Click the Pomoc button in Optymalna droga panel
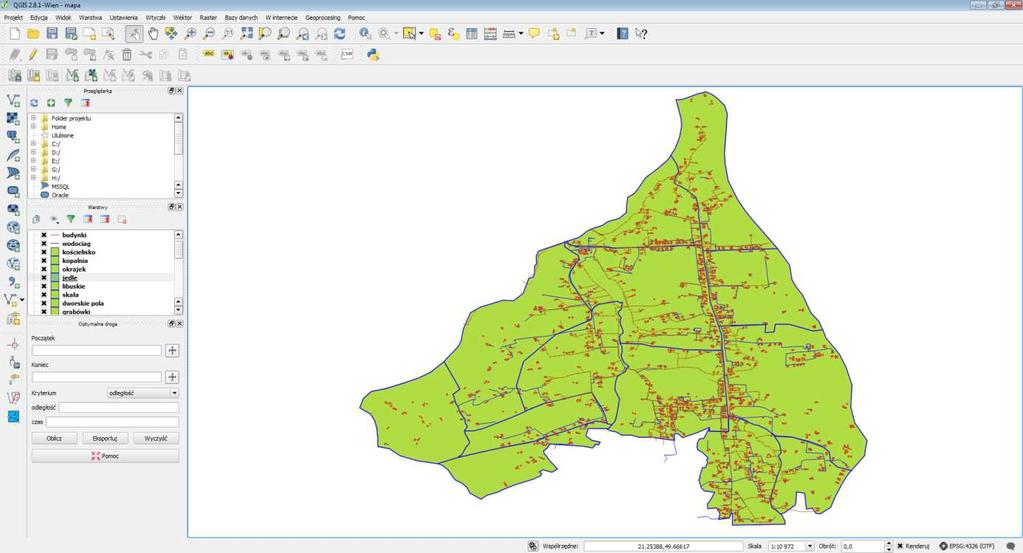 tap(105, 456)
